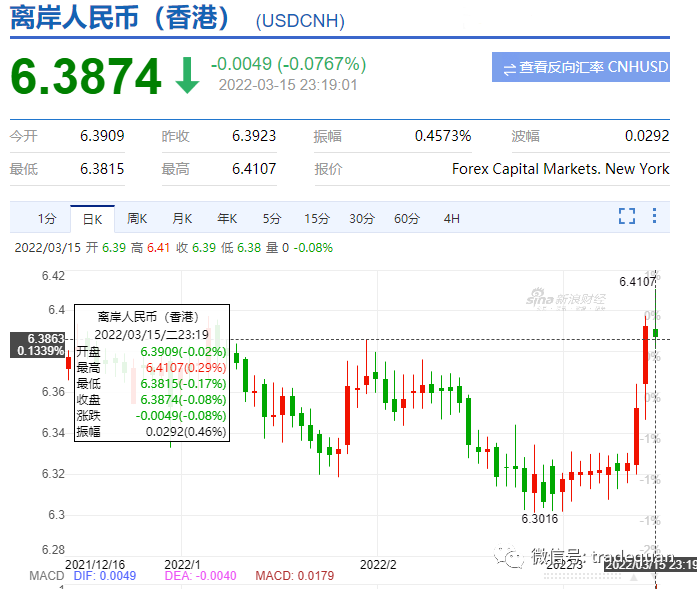Screen dimensions: 697x589
Task: Show the 5分 interval chart
Action: [272, 218]
